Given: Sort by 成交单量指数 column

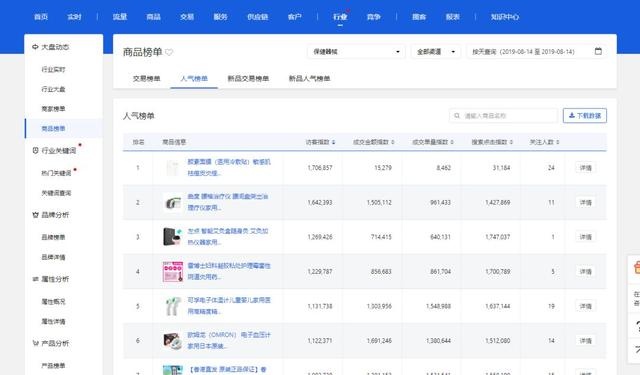Looking at the screenshot, I should tap(433, 142).
